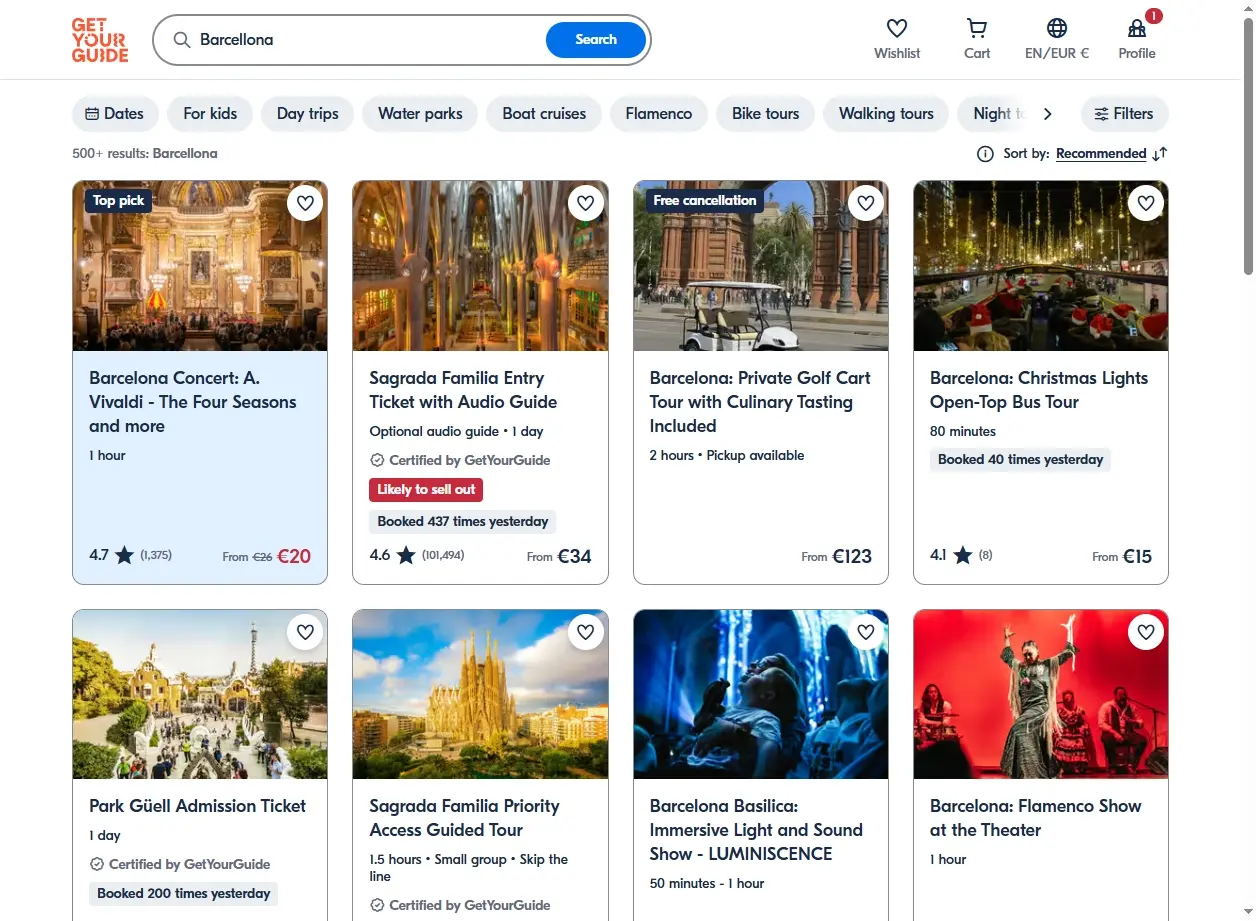Wishlist the Flamenco Show at the Theater
The image size is (1256, 921).
1146,632
